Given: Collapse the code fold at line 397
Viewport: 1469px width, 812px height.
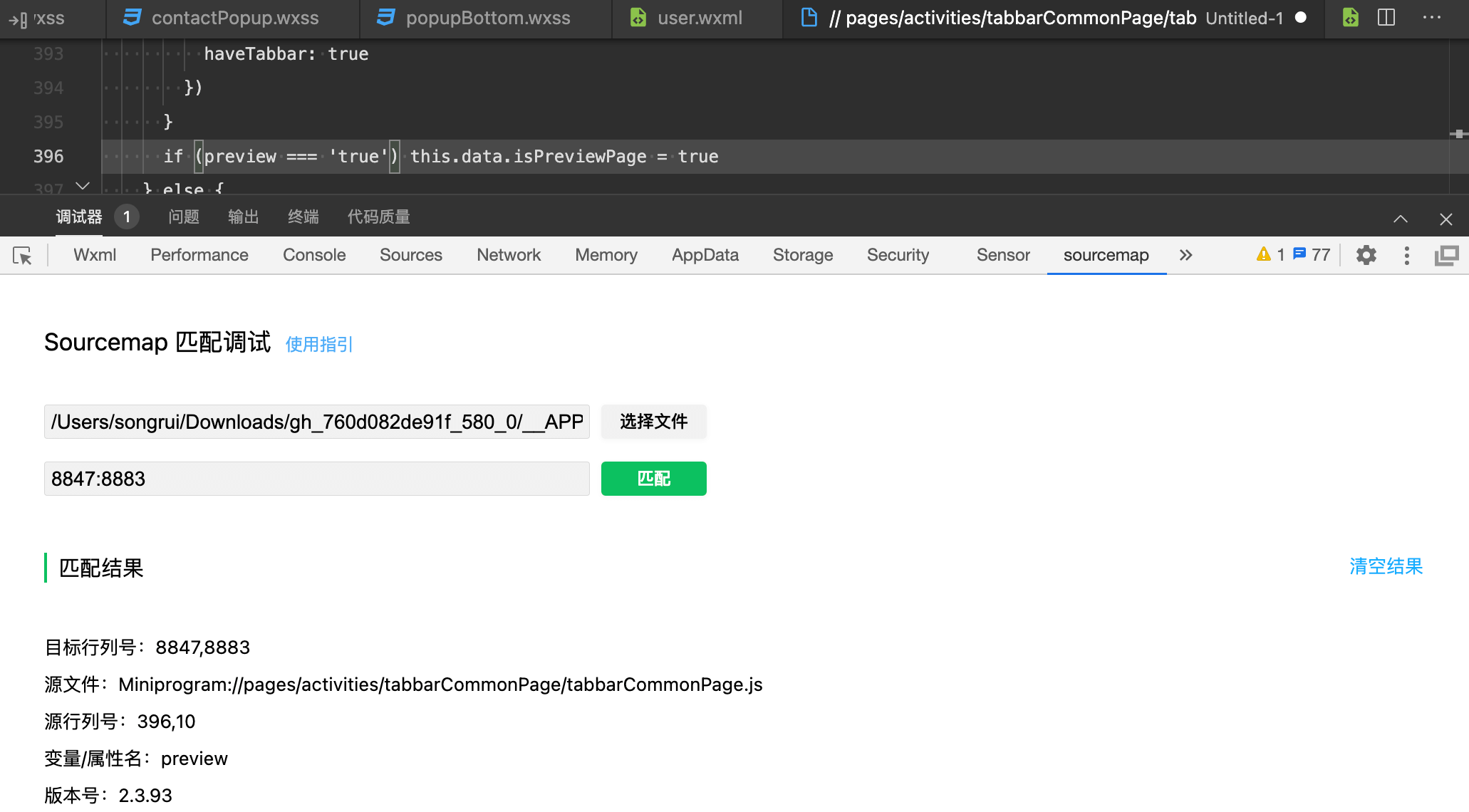Looking at the screenshot, I should [83, 186].
